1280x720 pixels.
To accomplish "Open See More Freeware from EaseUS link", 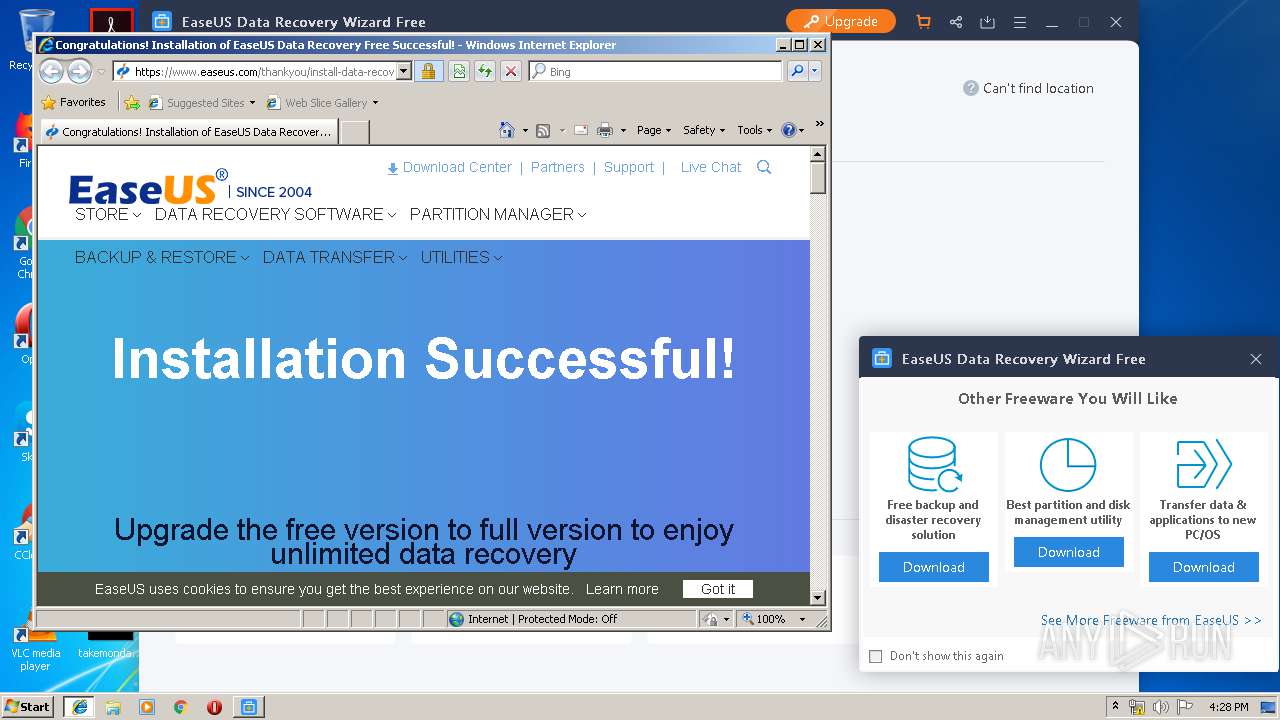I will click(x=1151, y=620).
